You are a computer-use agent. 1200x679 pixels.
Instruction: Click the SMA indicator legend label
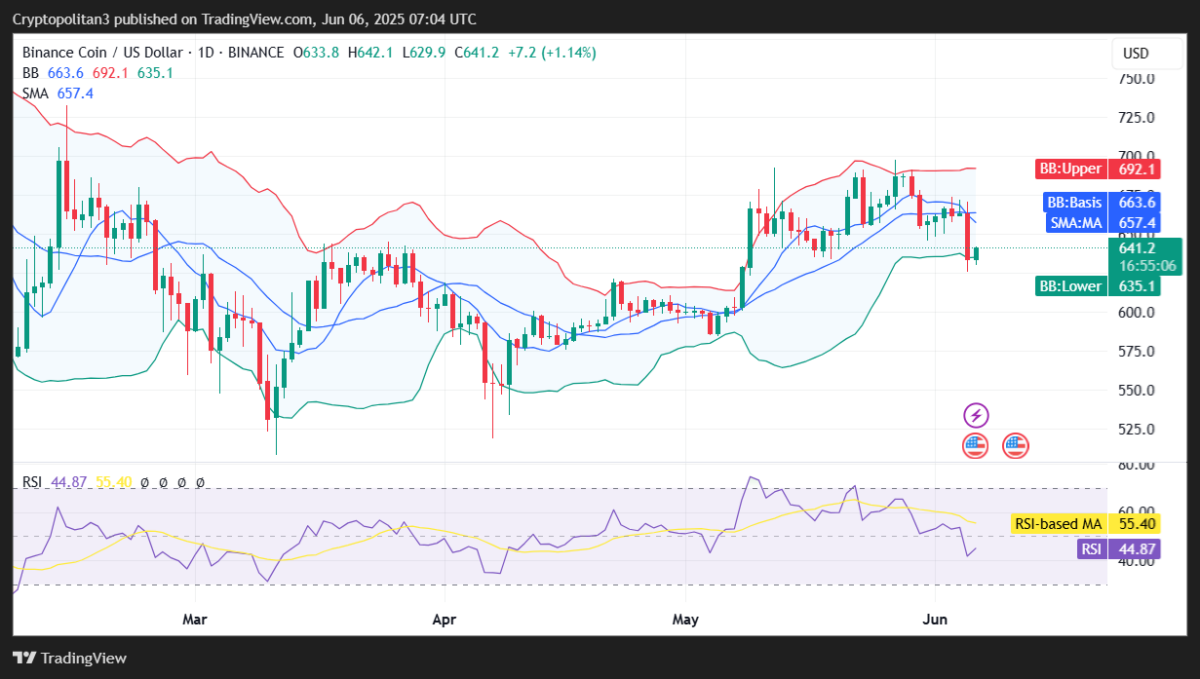click(x=37, y=93)
